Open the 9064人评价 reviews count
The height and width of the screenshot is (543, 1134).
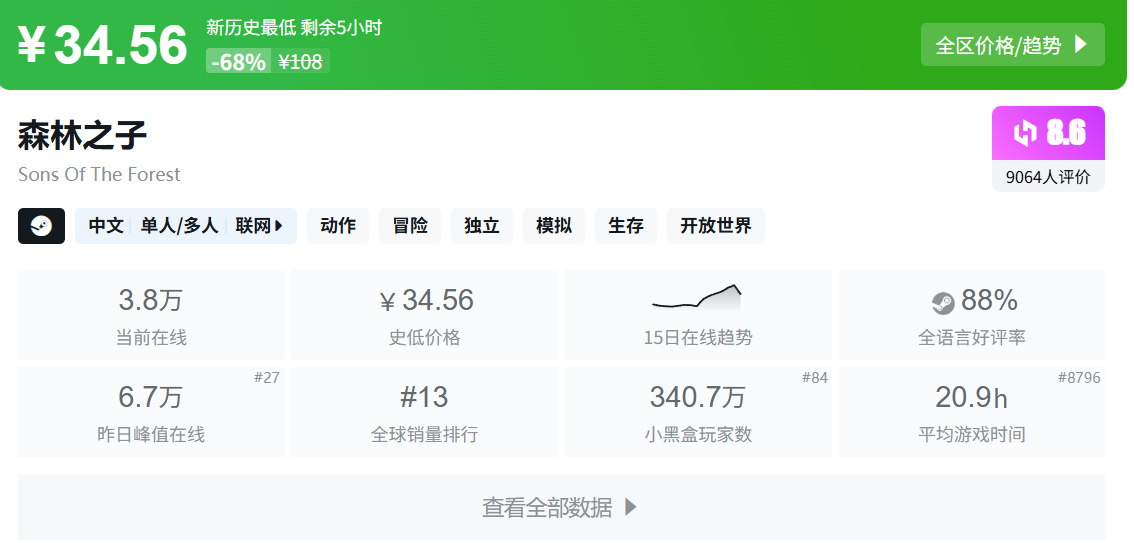1048,176
